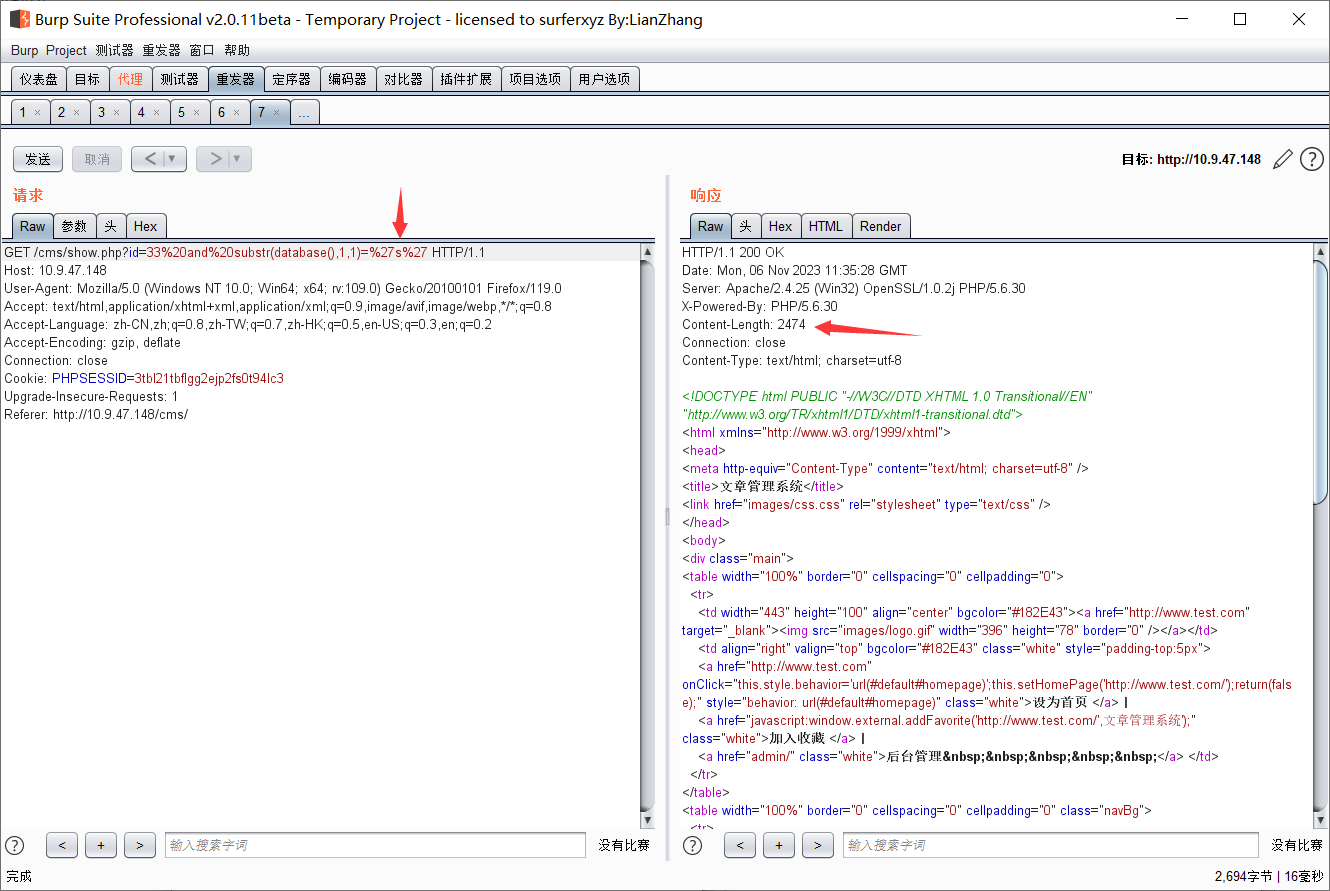Close Repeater tab 6

tap(237, 113)
